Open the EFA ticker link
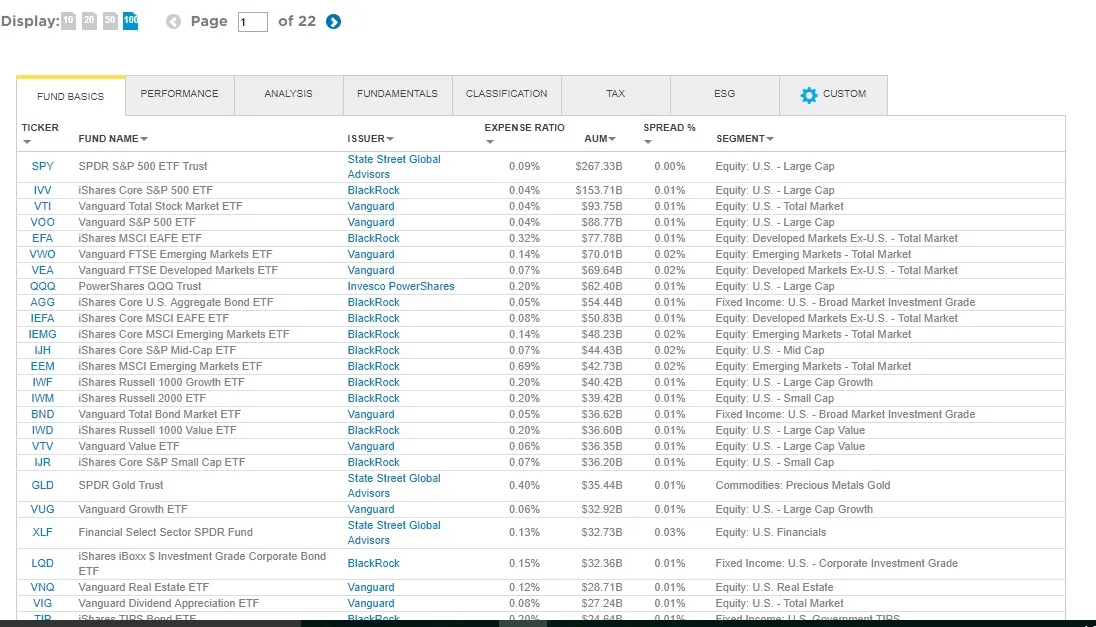Image resolution: width=1096 pixels, height=627 pixels. click(43, 238)
